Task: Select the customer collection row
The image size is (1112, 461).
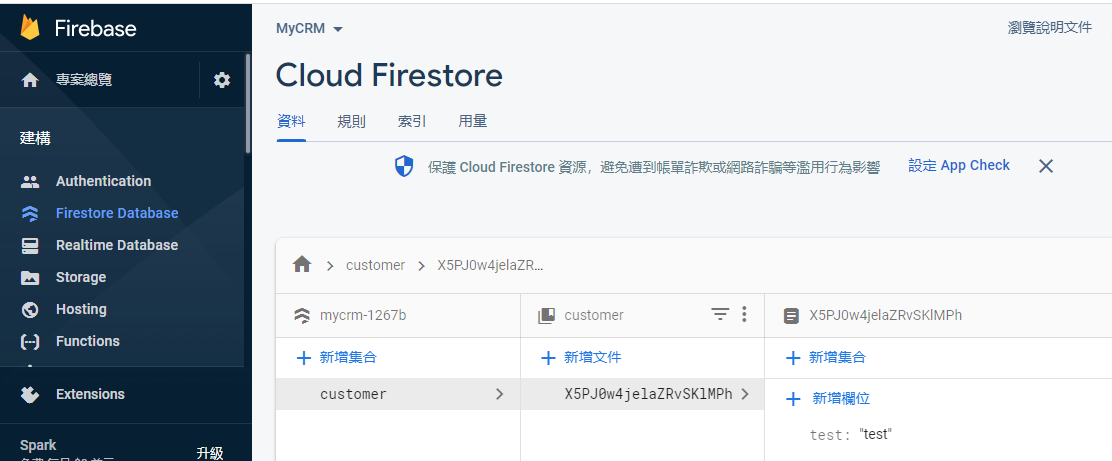Action: (398, 394)
